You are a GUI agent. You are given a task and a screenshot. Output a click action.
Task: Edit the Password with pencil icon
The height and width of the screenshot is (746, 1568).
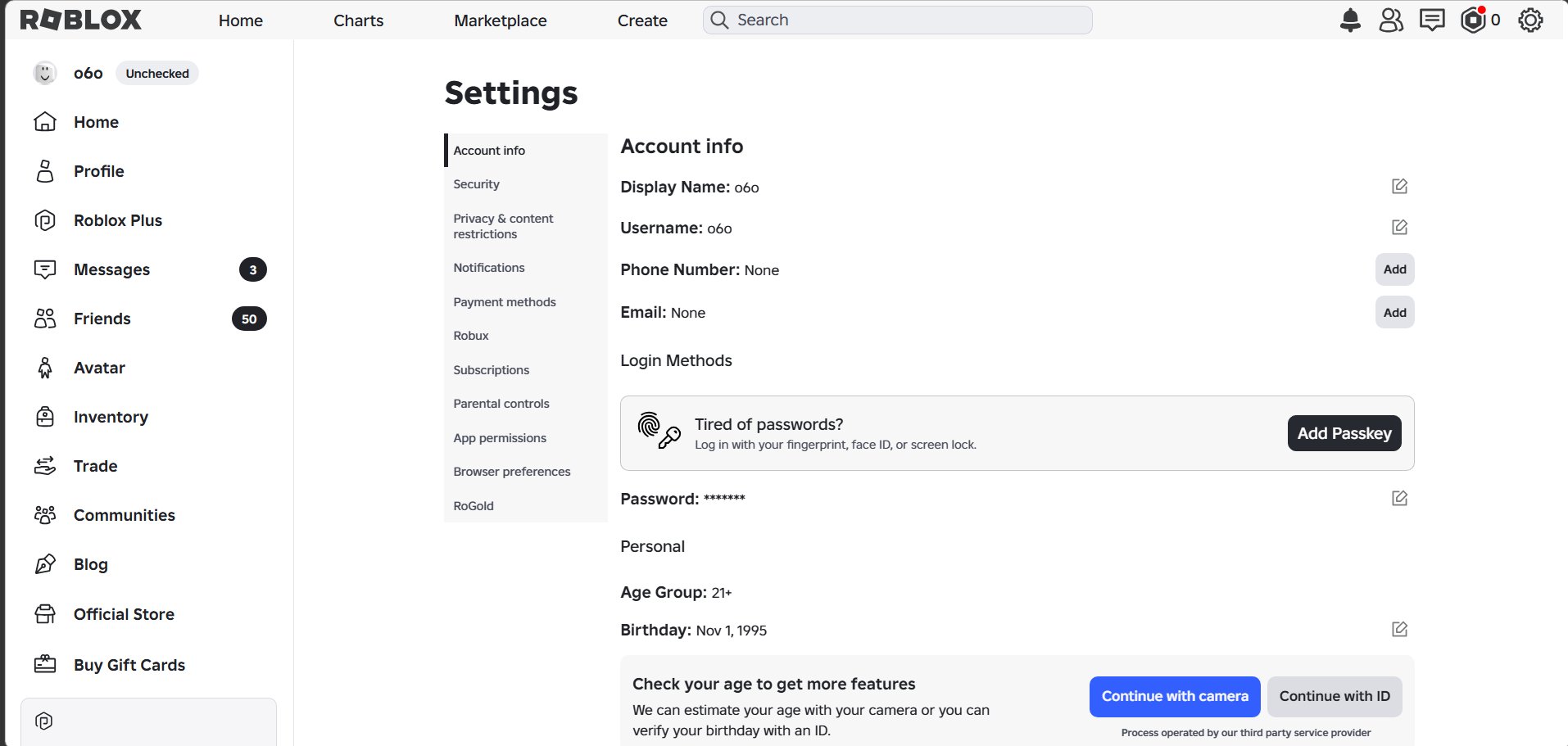[x=1399, y=498]
